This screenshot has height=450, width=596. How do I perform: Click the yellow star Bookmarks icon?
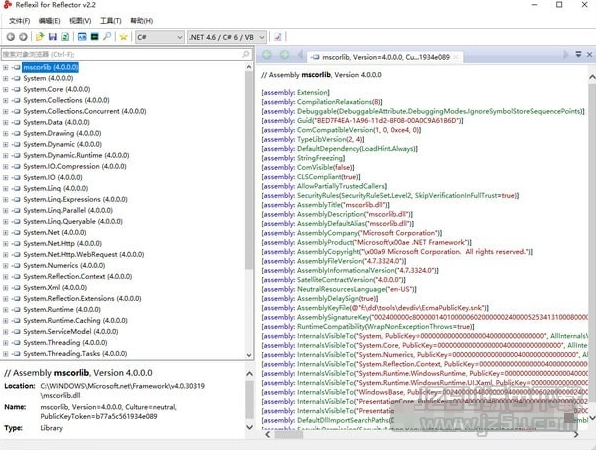coord(123,37)
